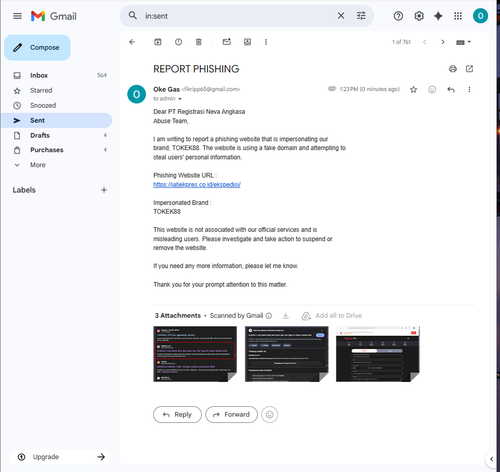The height and width of the screenshot is (472, 500).
Task: Click the Reply button
Action: click(177, 414)
